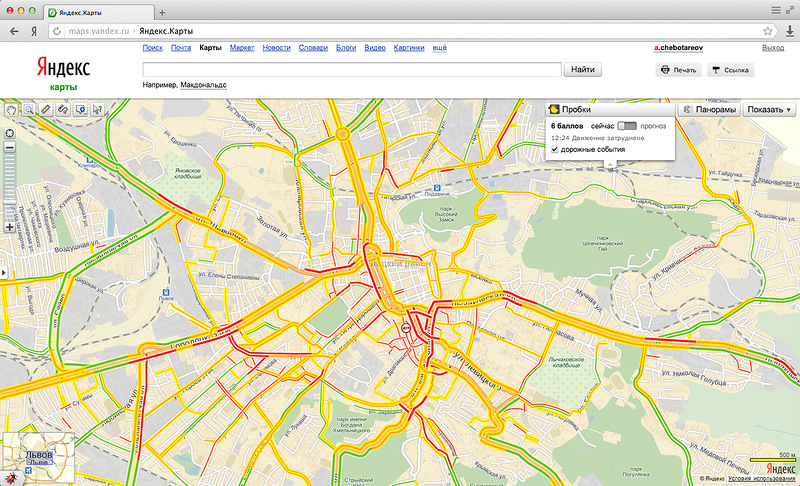Image resolution: width=800 pixels, height=486 pixels.
Task: Open the Словари service link
Action: [x=313, y=47]
